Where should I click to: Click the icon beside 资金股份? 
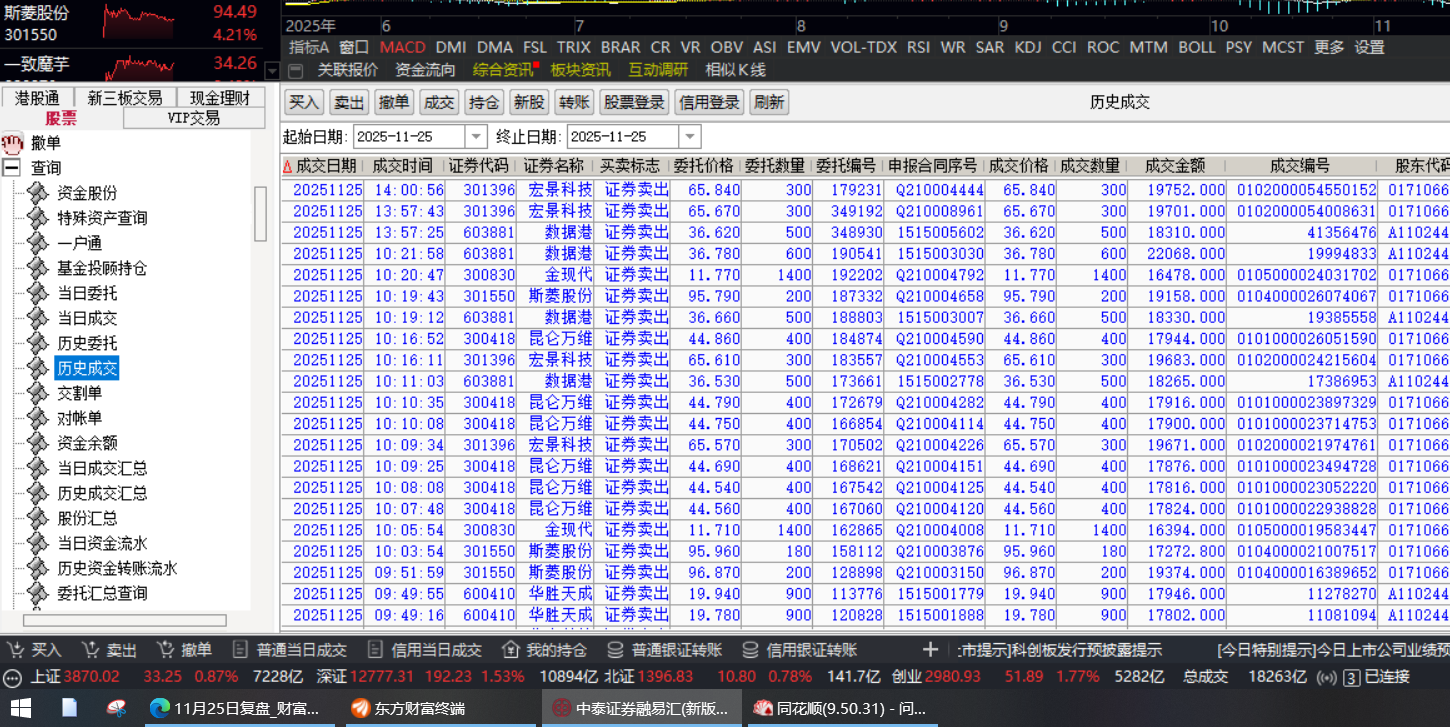pyautogui.click(x=38, y=193)
